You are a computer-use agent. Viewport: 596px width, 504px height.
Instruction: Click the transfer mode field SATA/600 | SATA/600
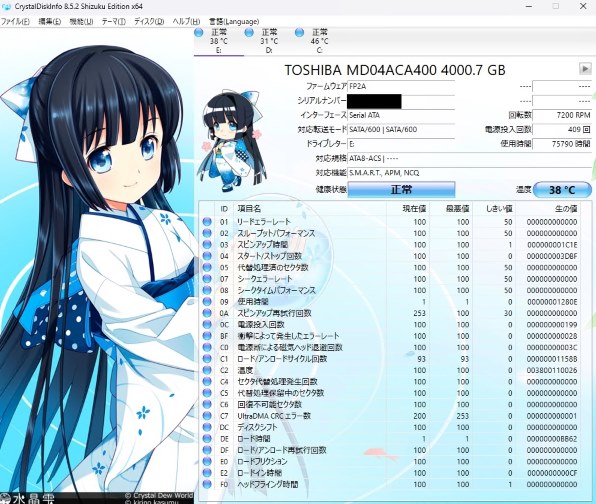click(x=401, y=130)
